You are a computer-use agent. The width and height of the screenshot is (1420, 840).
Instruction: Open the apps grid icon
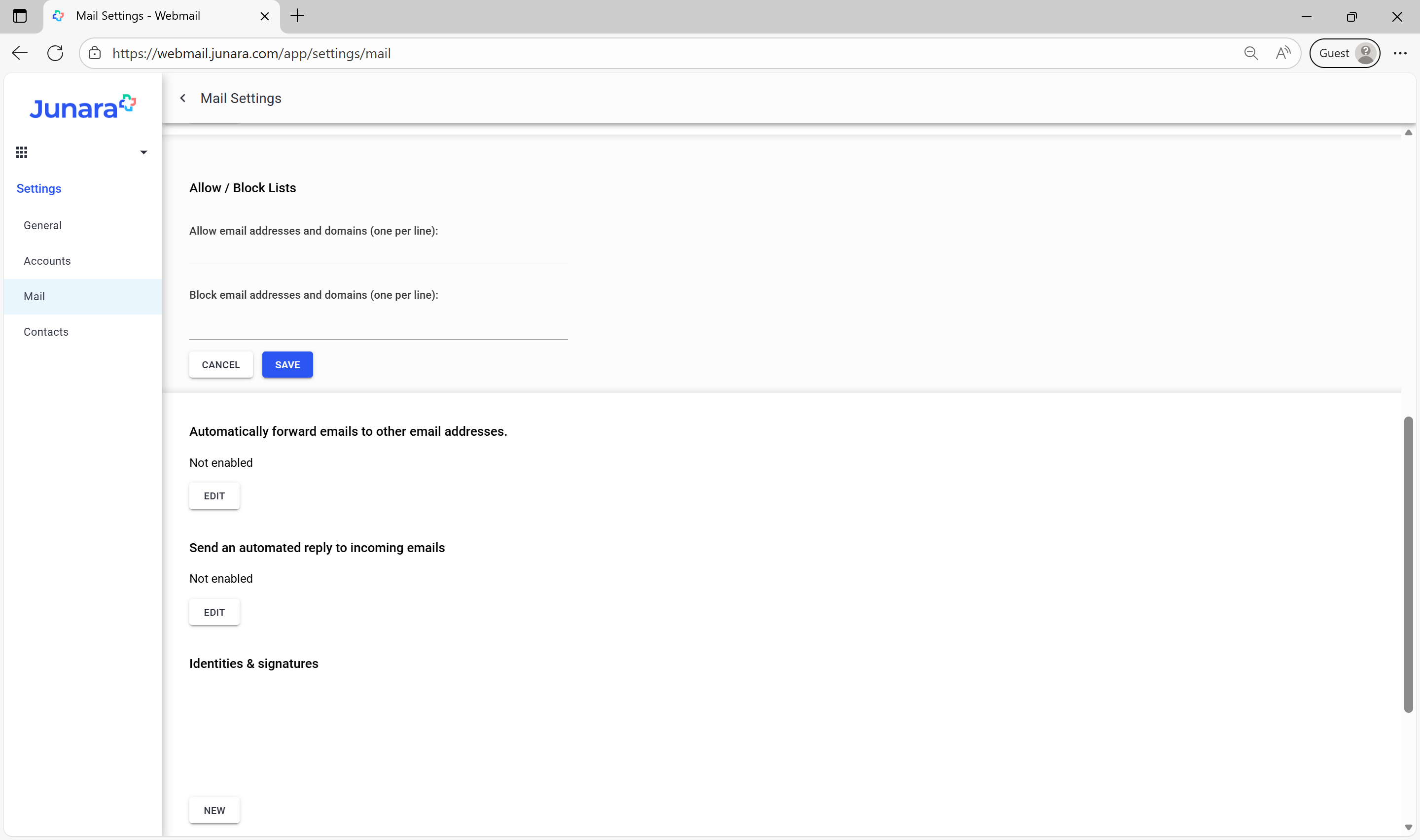coord(22,152)
